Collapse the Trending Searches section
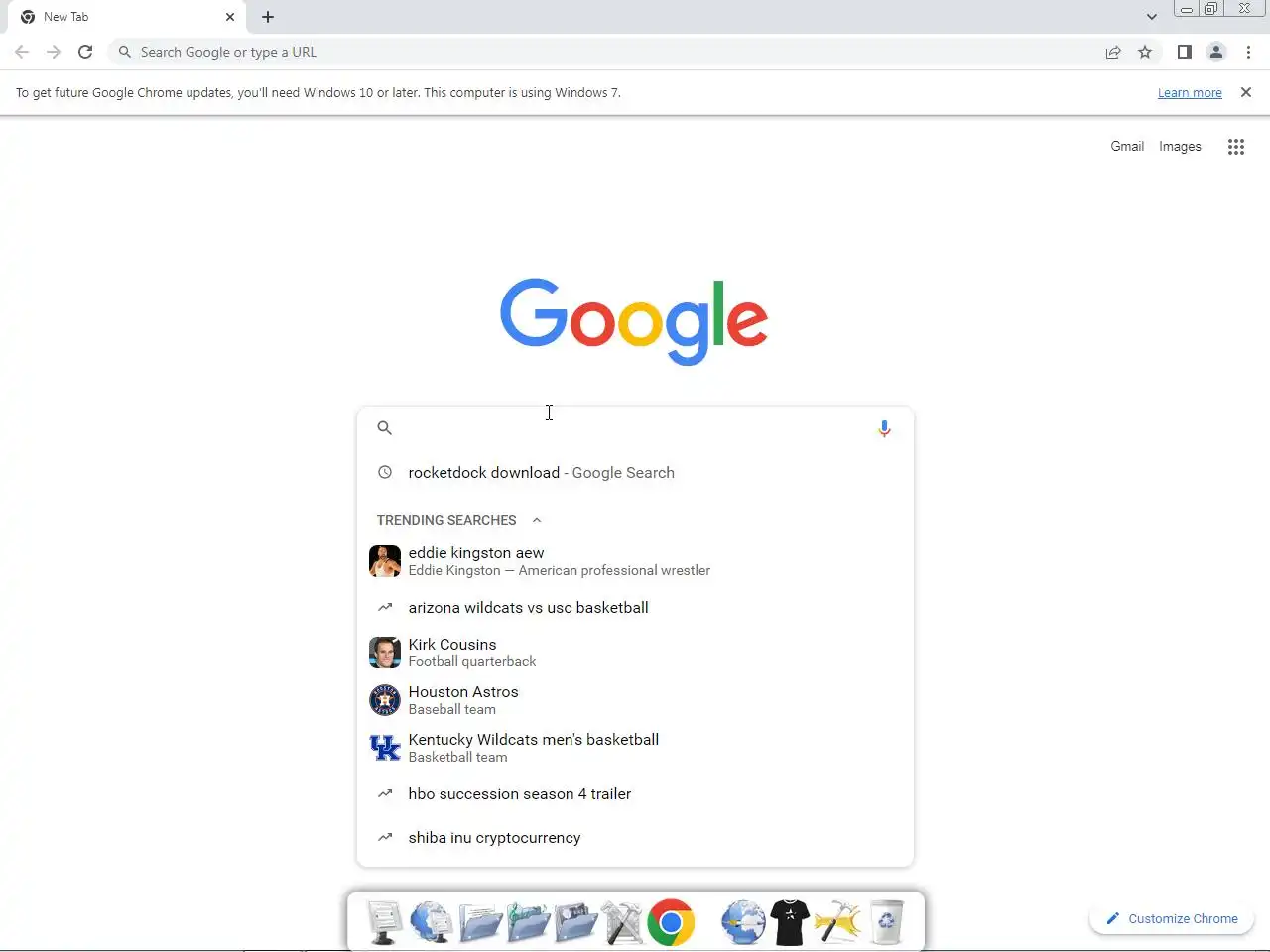 [x=537, y=520]
